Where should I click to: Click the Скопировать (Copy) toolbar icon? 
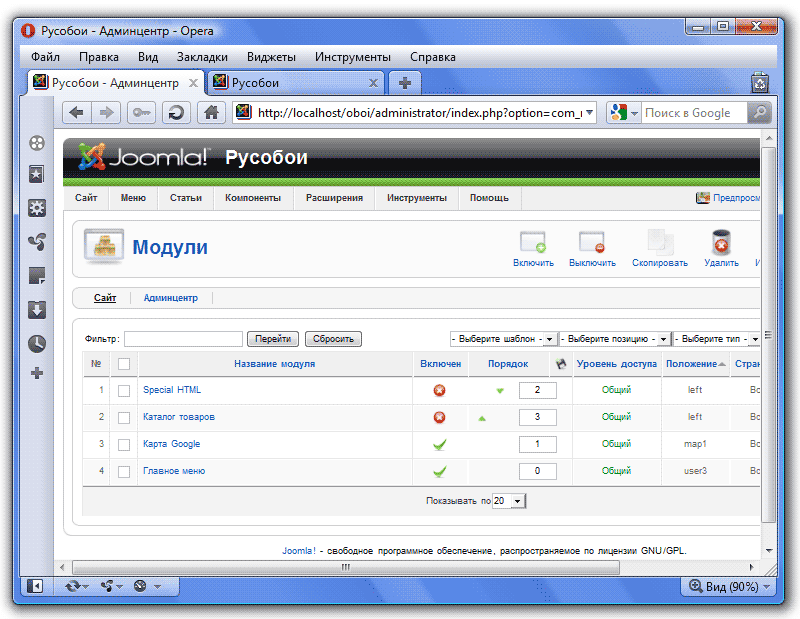pos(659,243)
